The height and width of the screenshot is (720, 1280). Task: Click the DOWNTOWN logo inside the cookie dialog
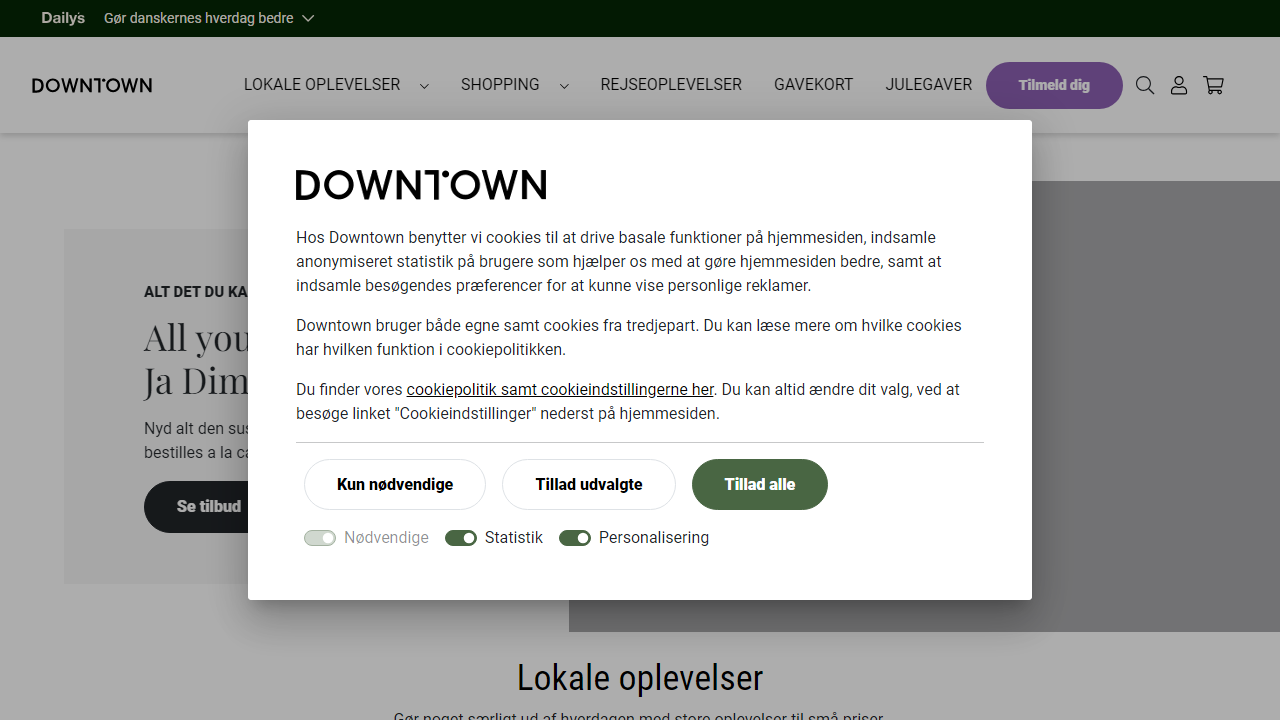click(x=421, y=184)
